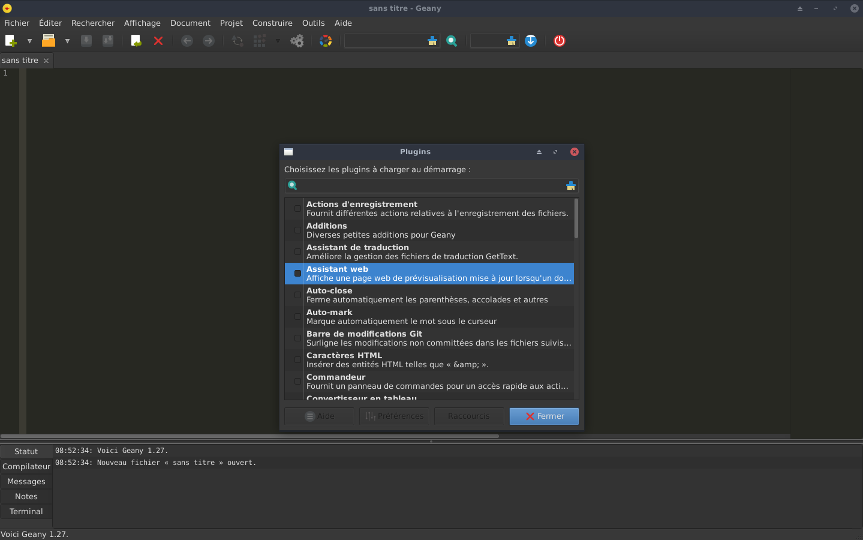This screenshot has height=540, width=863.
Task: Switch to the Notes panel tab
Action: pos(26,496)
